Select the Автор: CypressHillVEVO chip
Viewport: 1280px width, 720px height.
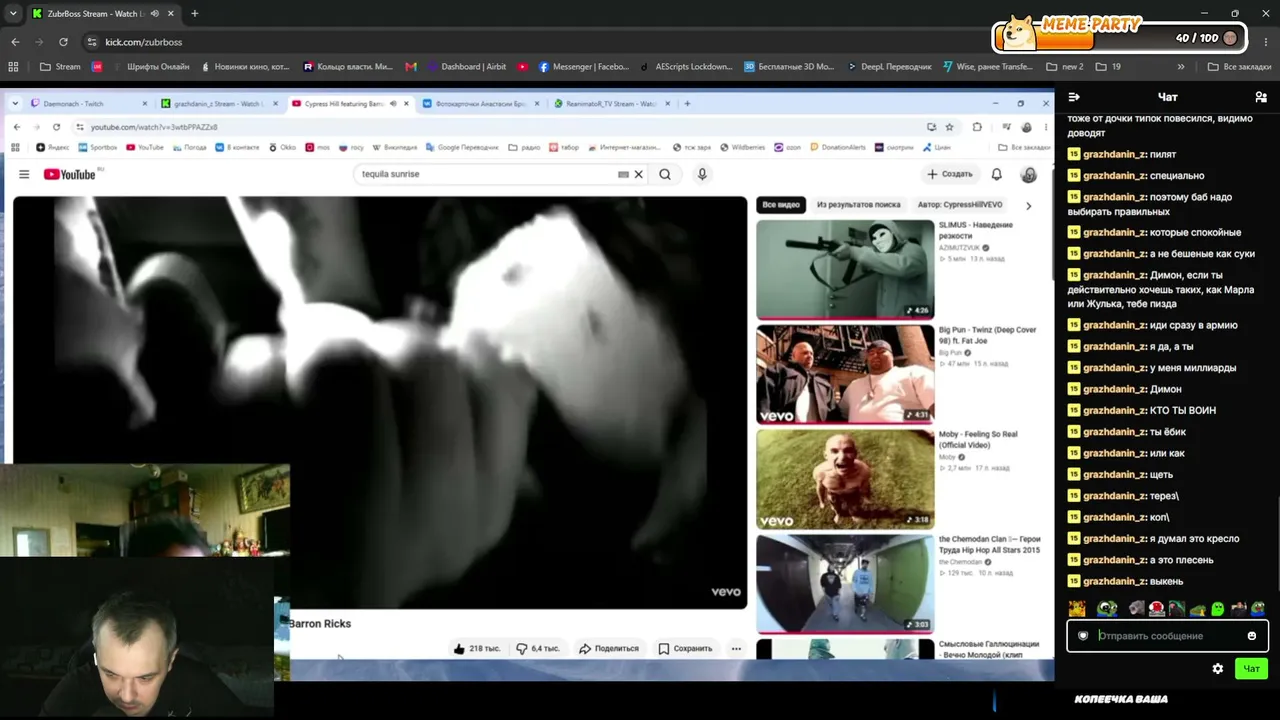tap(960, 205)
